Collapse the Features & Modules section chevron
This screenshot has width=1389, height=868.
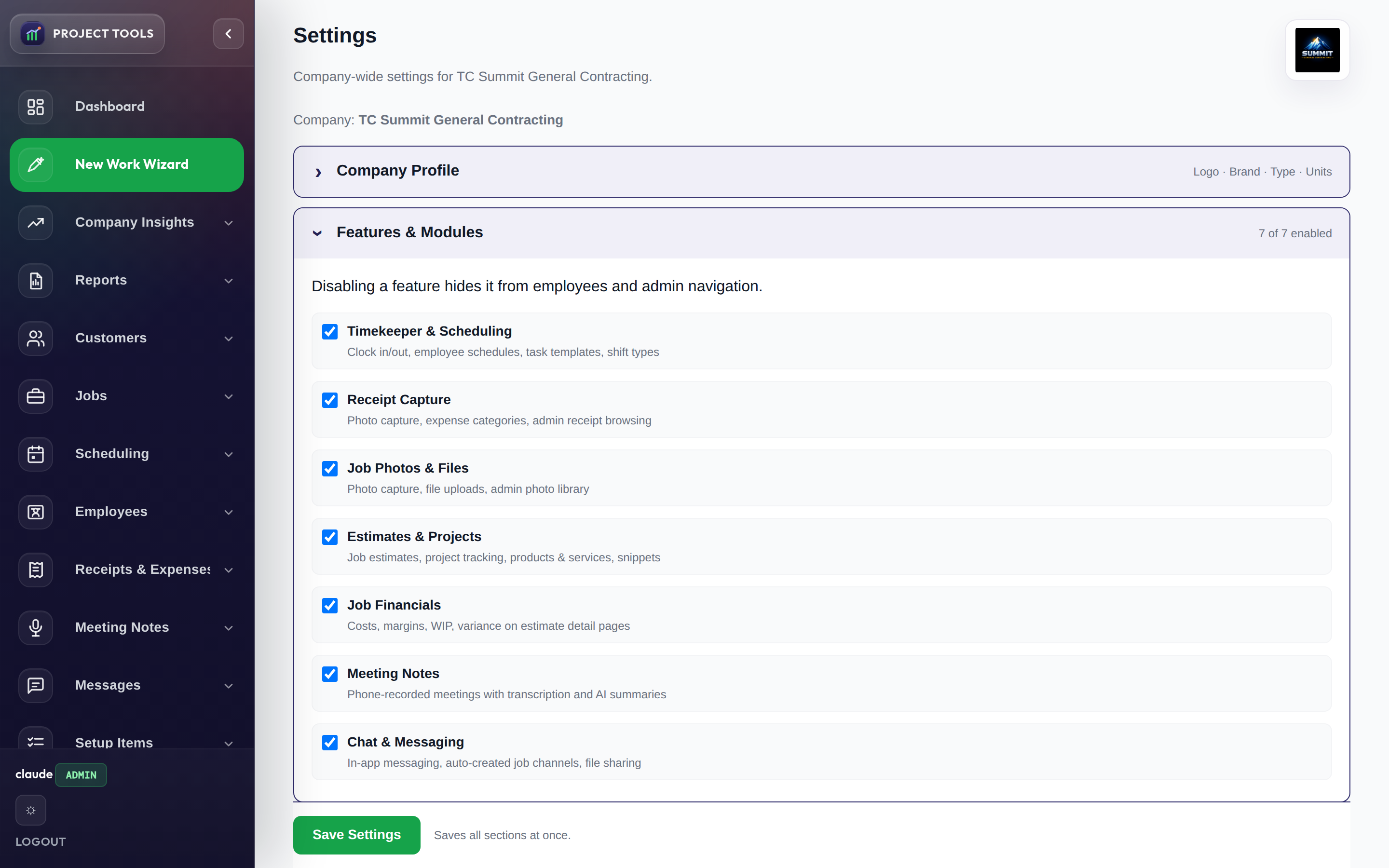[x=317, y=233]
